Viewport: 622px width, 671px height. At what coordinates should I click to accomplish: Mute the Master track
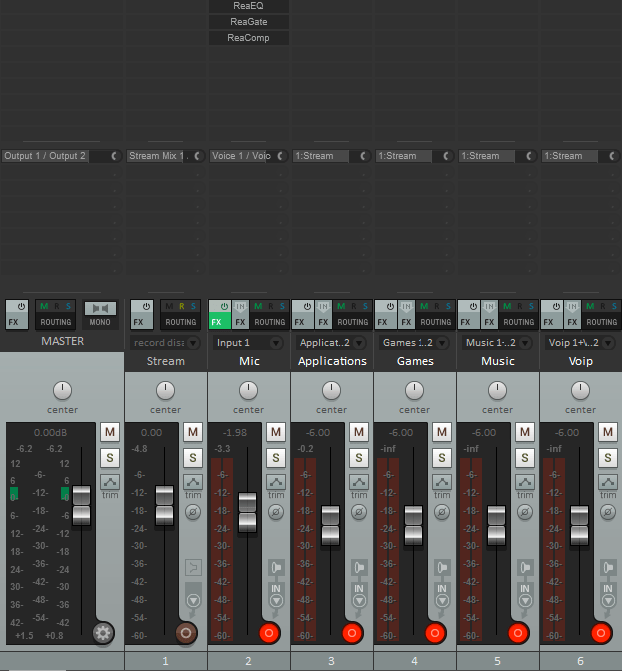[x=110, y=432]
